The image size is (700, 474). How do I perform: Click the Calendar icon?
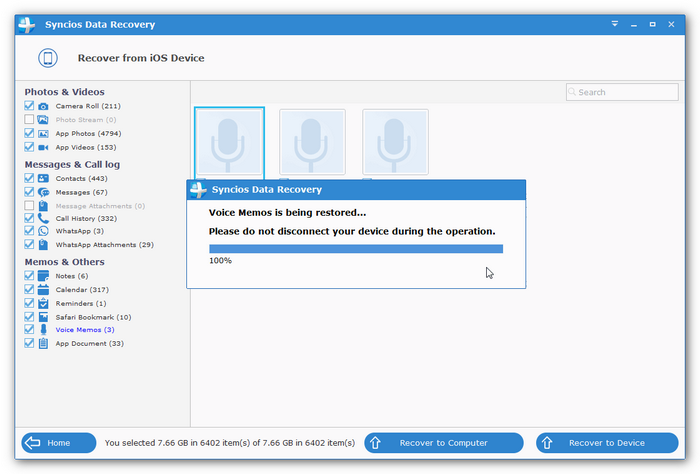point(43,290)
